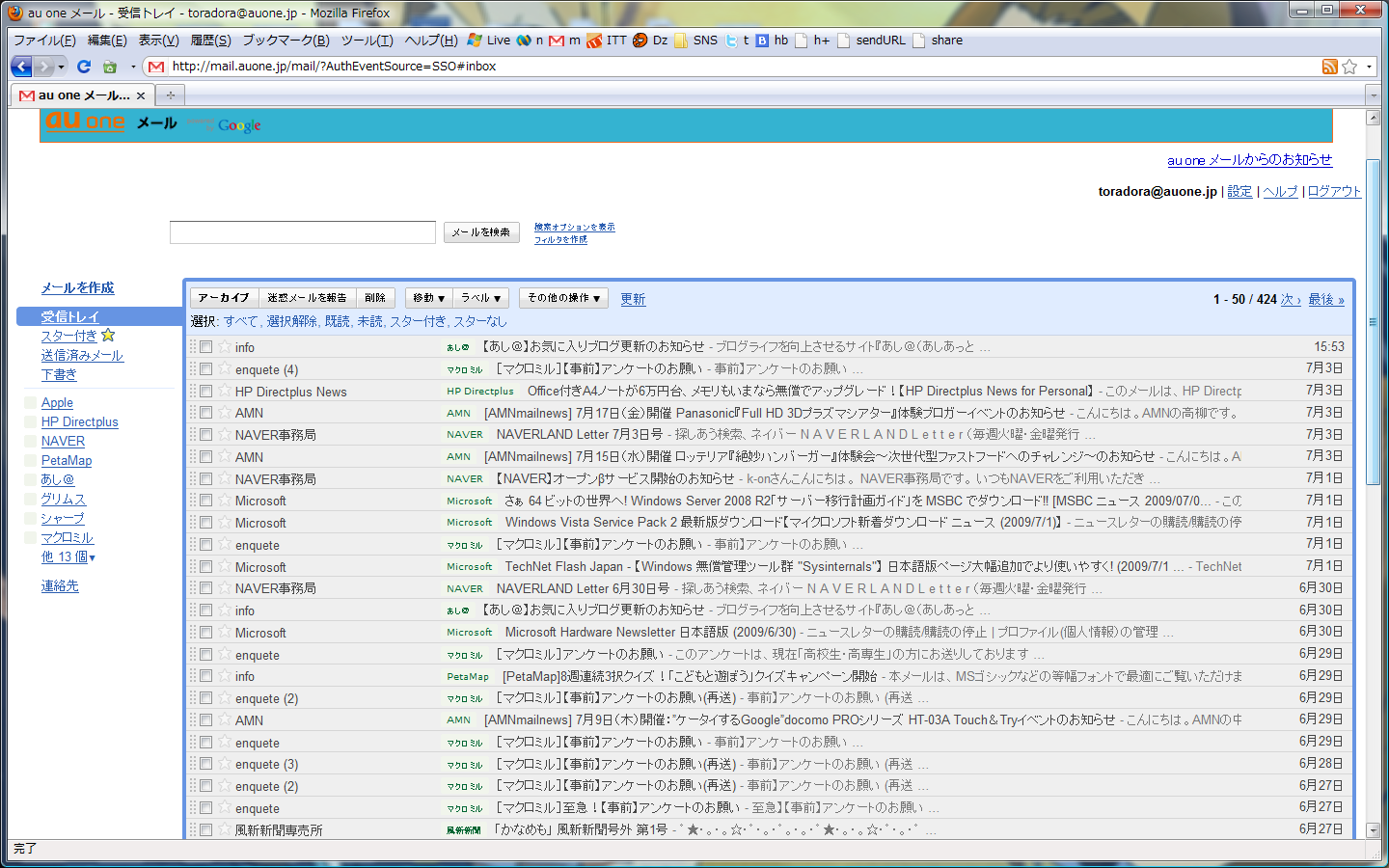The image size is (1389, 868).
Task: Star the 風新新聞専売所 message
Action: (225, 829)
